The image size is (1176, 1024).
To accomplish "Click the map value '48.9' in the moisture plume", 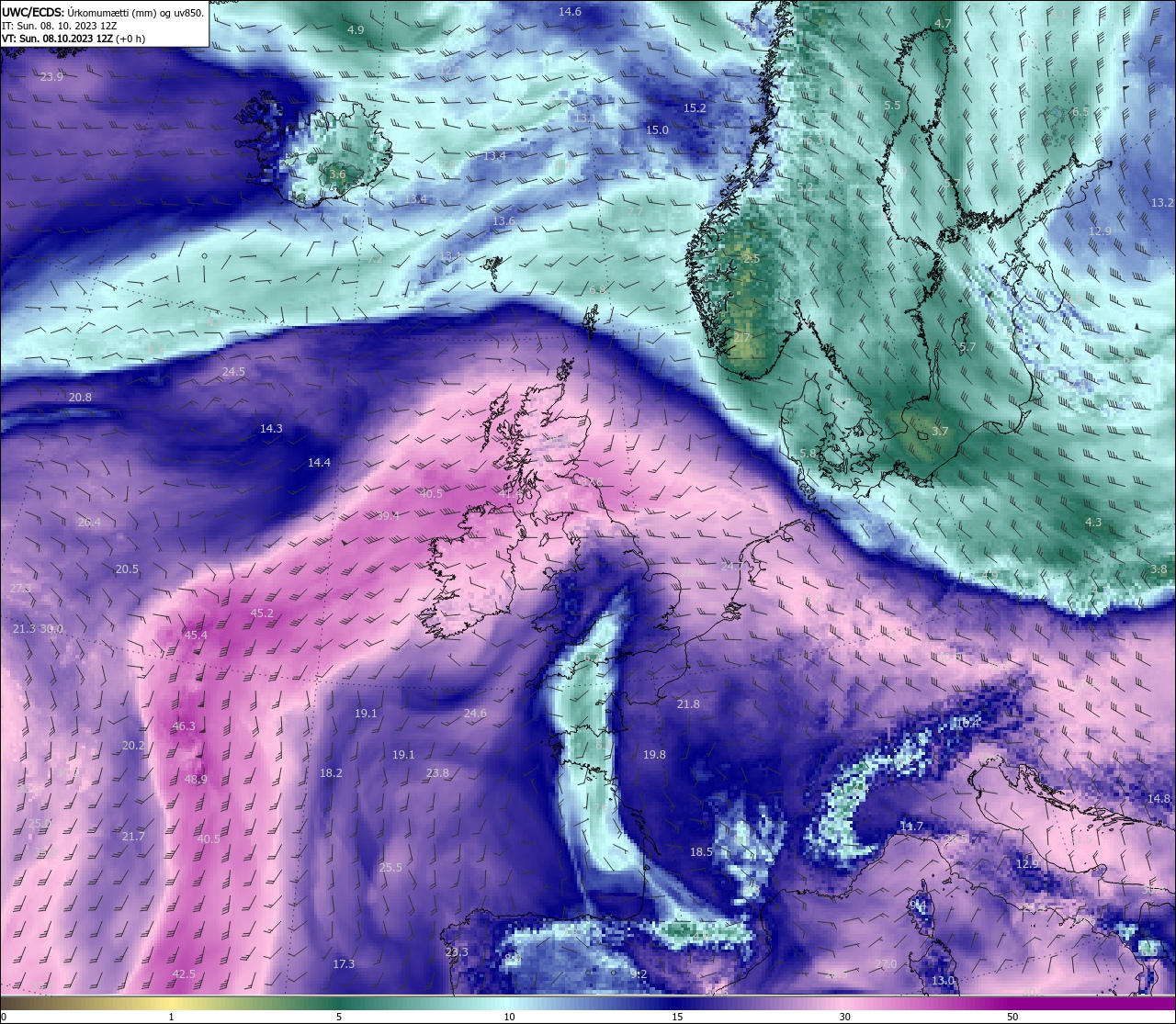I will (196, 779).
